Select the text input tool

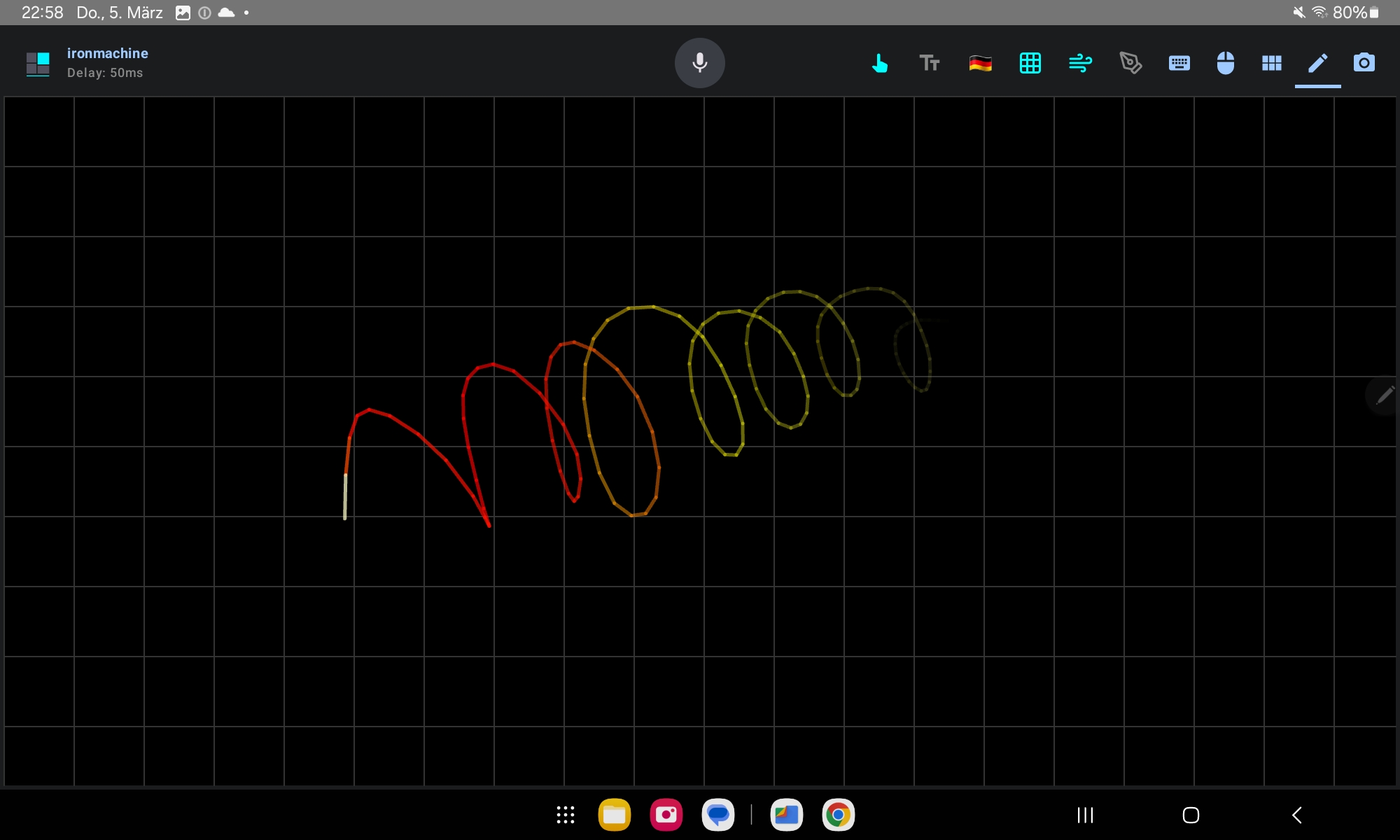tap(930, 63)
